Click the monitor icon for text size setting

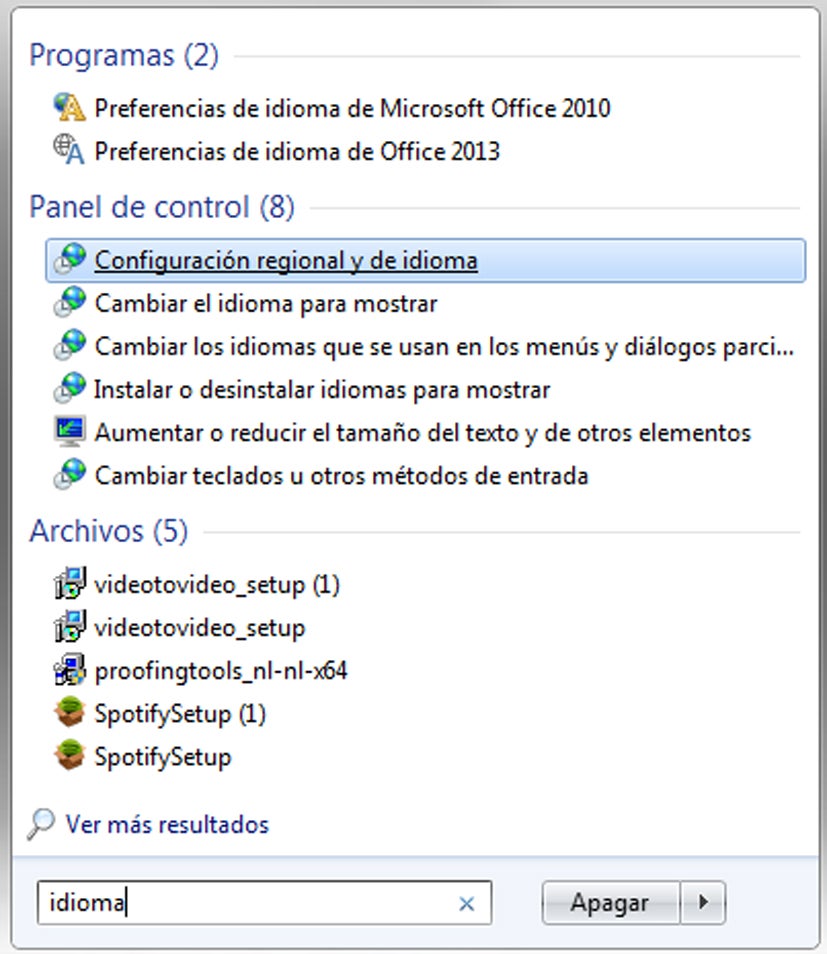pos(70,432)
